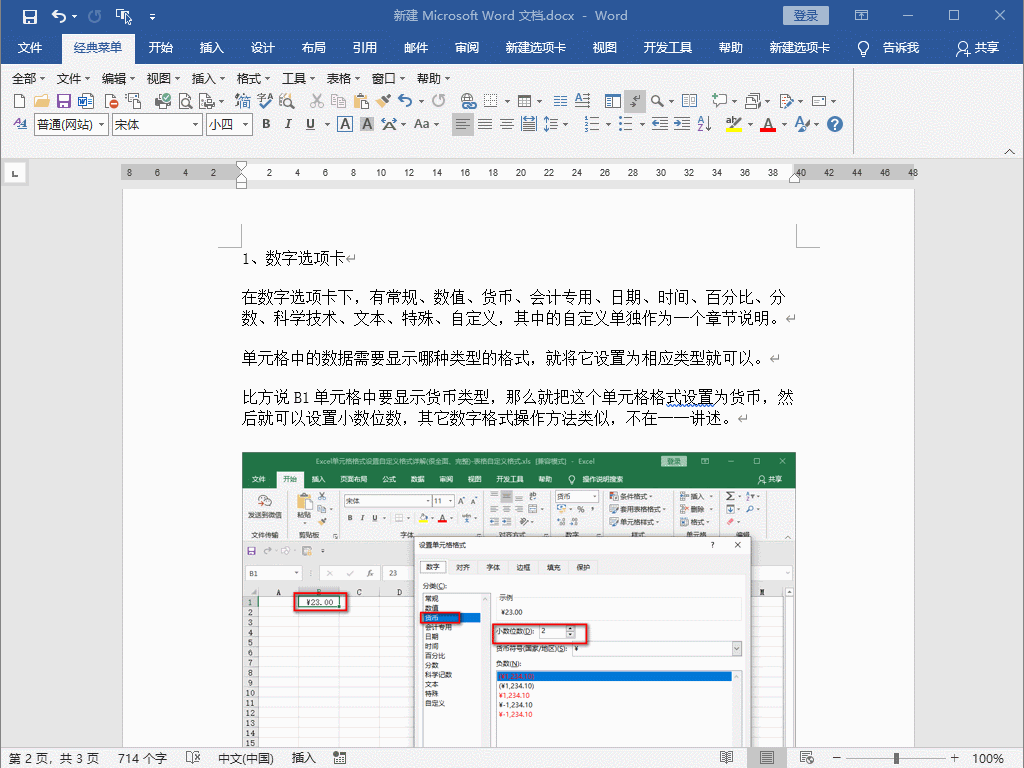Click the New blank document icon
The height and width of the screenshot is (768, 1024).
point(20,101)
